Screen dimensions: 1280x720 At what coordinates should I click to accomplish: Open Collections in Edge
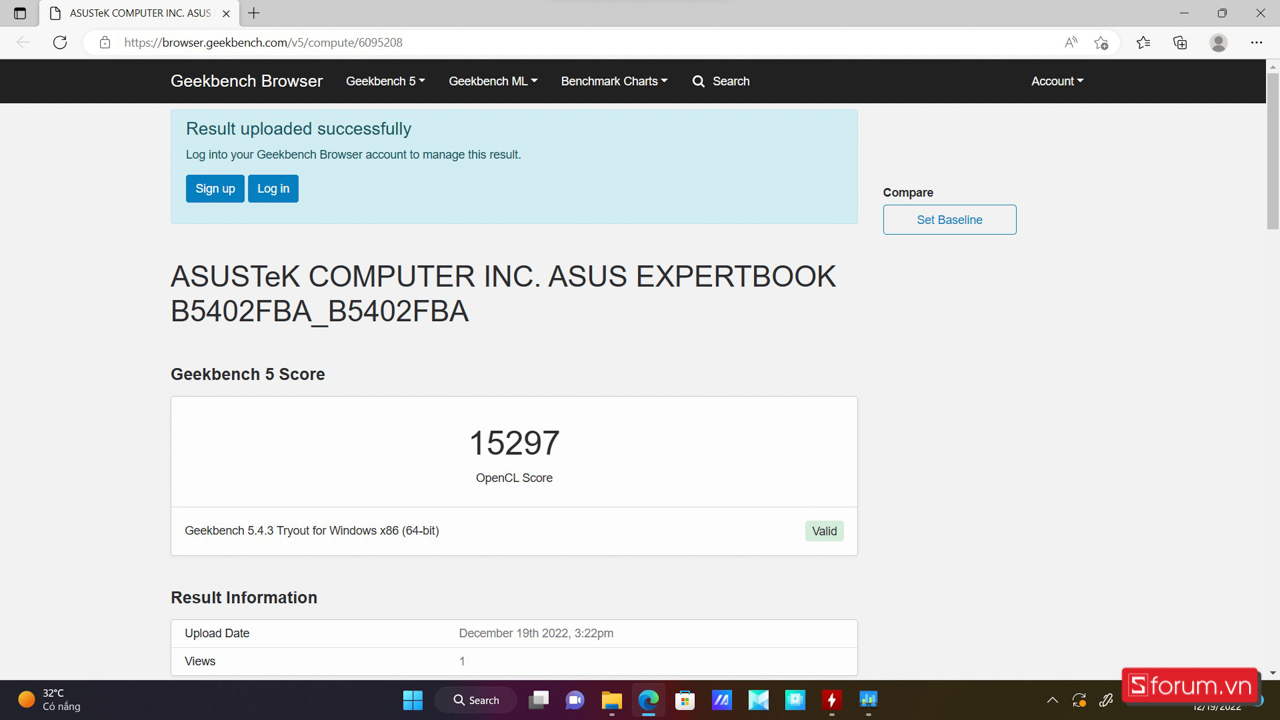[1180, 42]
